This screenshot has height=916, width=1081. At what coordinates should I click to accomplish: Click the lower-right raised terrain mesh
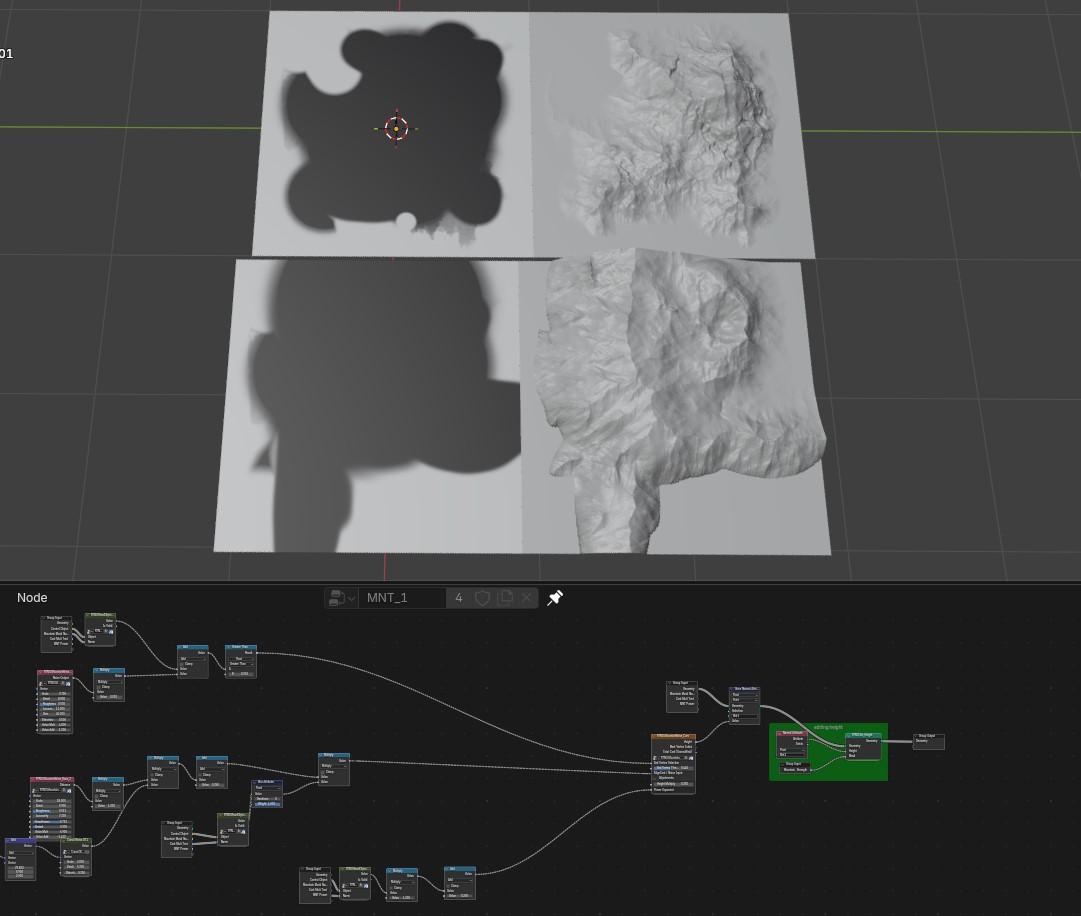coord(680,400)
